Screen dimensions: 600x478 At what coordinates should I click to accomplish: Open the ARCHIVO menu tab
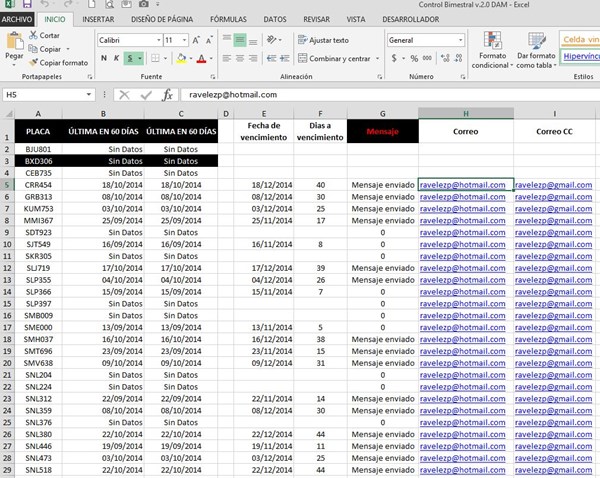pos(19,19)
